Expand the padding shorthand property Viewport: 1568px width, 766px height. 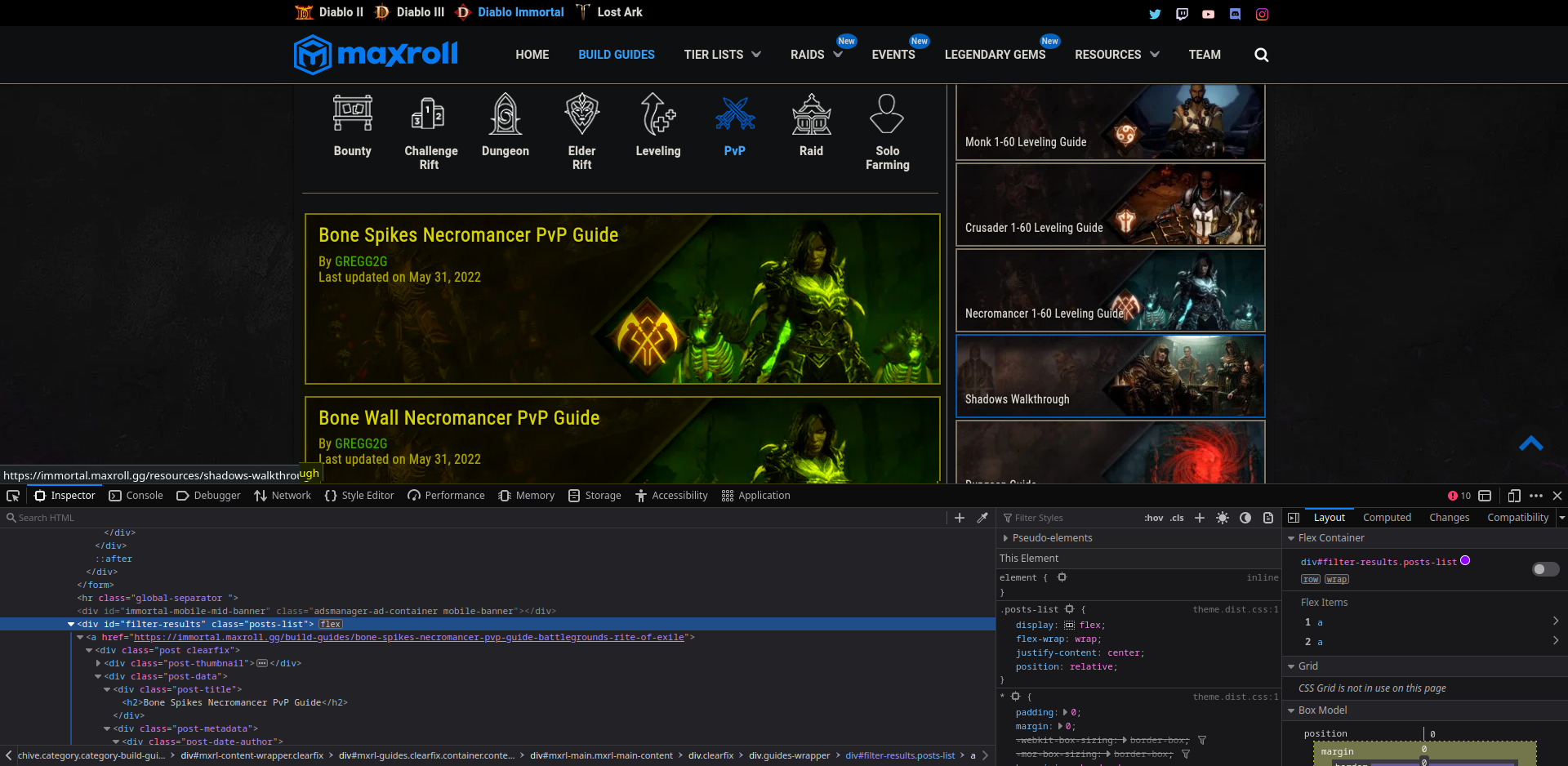click(1065, 713)
